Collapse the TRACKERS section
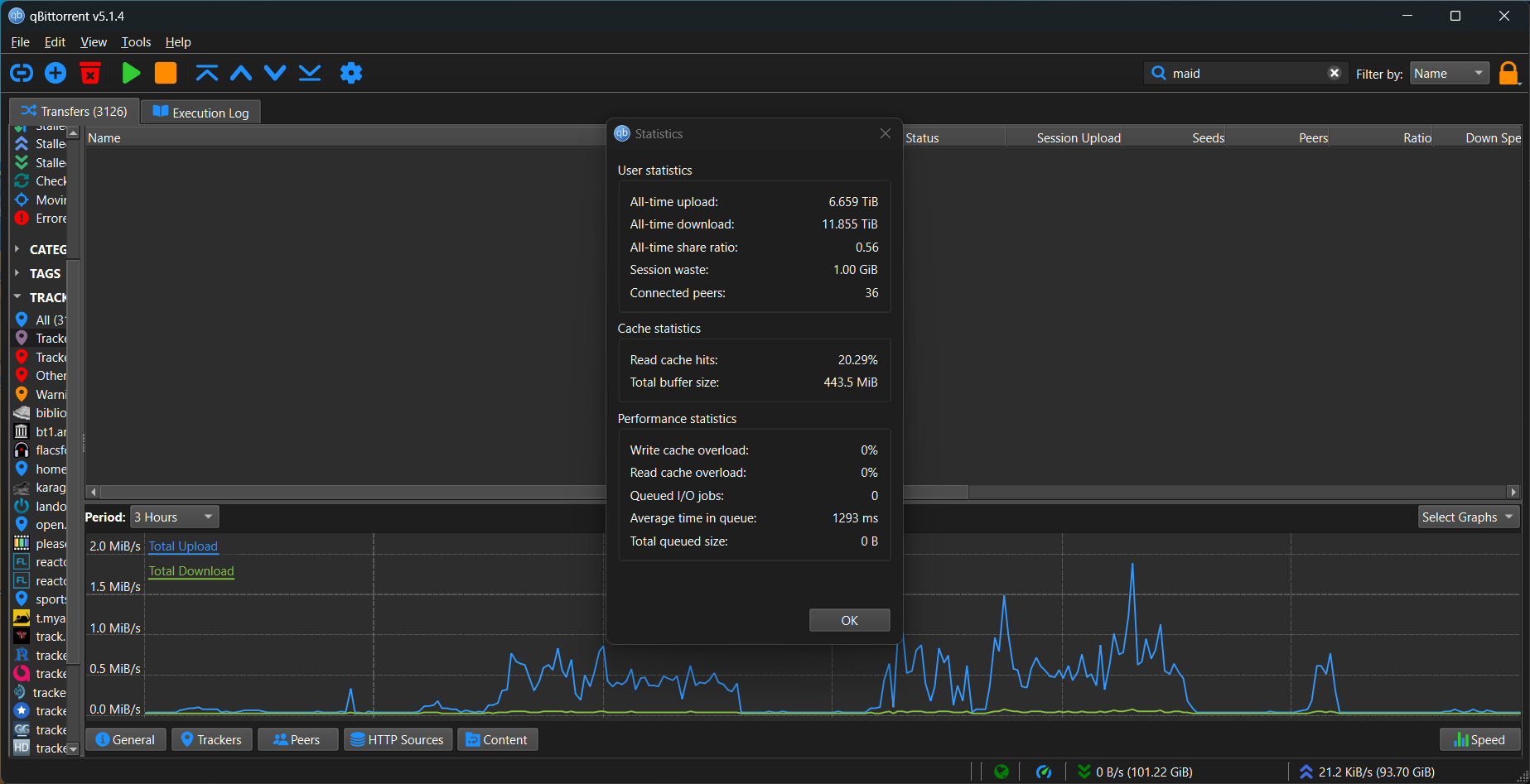Screen dimensions: 1530x784 click(x=17, y=297)
